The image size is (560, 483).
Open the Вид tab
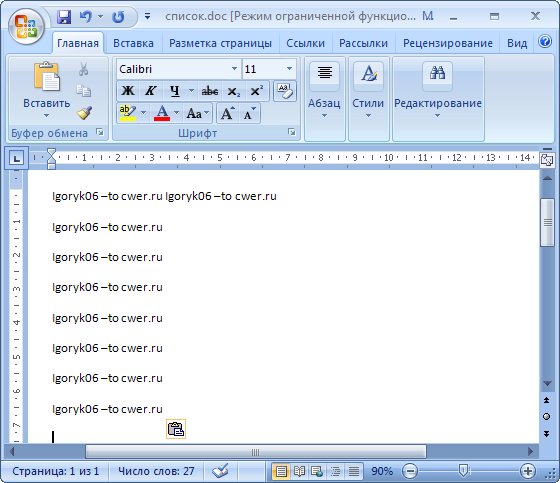(517, 43)
